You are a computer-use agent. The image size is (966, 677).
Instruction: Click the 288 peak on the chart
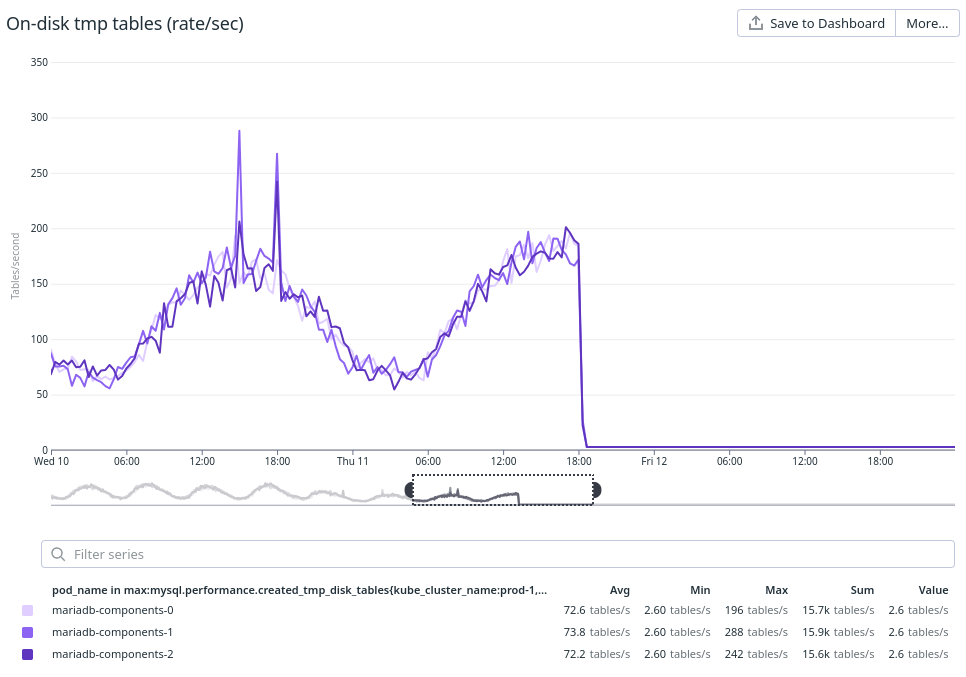pyautogui.click(x=239, y=132)
